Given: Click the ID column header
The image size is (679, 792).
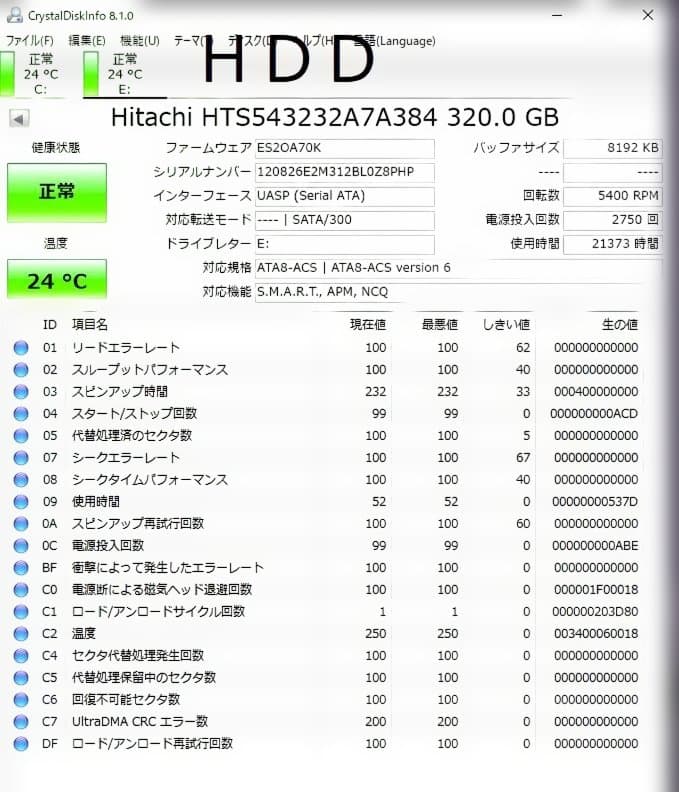Looking at the screenshot, I should 50,325.
